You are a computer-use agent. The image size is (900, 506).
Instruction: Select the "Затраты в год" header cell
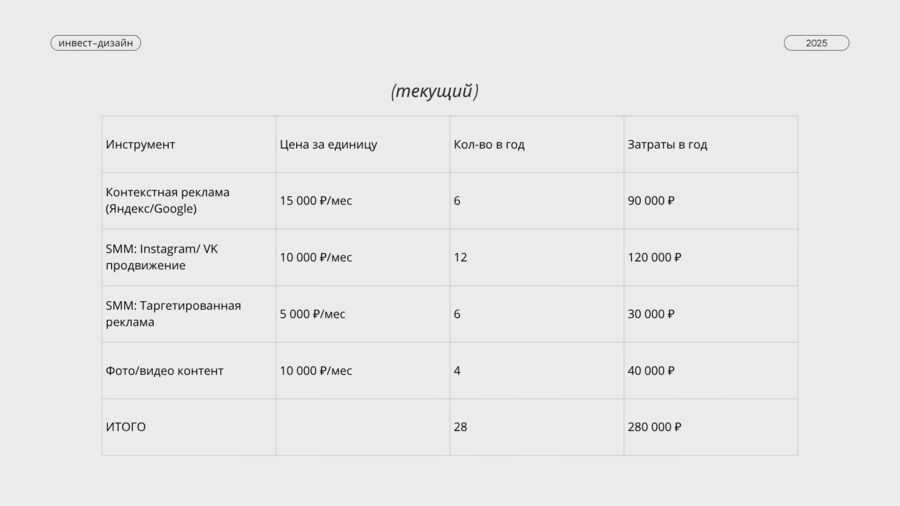[x=667, y=144]
